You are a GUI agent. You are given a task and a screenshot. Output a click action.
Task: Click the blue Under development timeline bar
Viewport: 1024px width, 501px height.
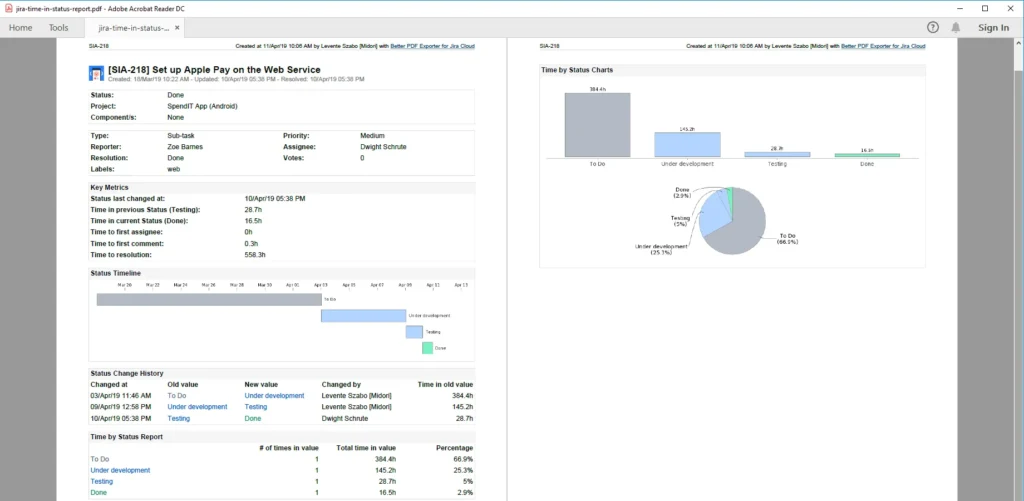click(363, 316)
